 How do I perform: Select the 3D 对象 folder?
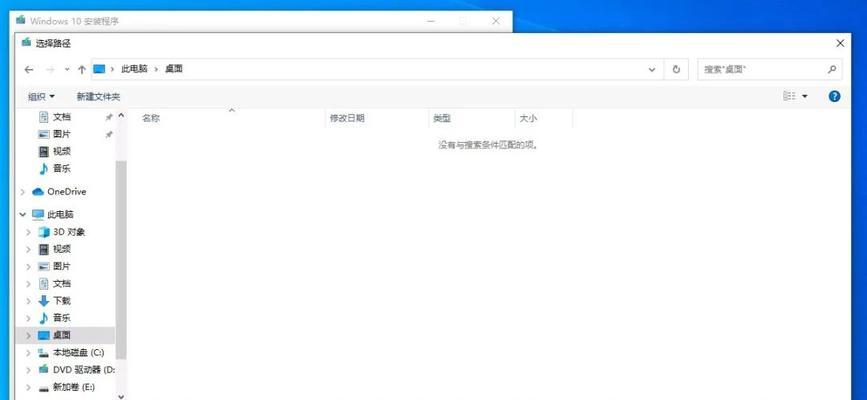pyautogui.click(x=69, y=232)
